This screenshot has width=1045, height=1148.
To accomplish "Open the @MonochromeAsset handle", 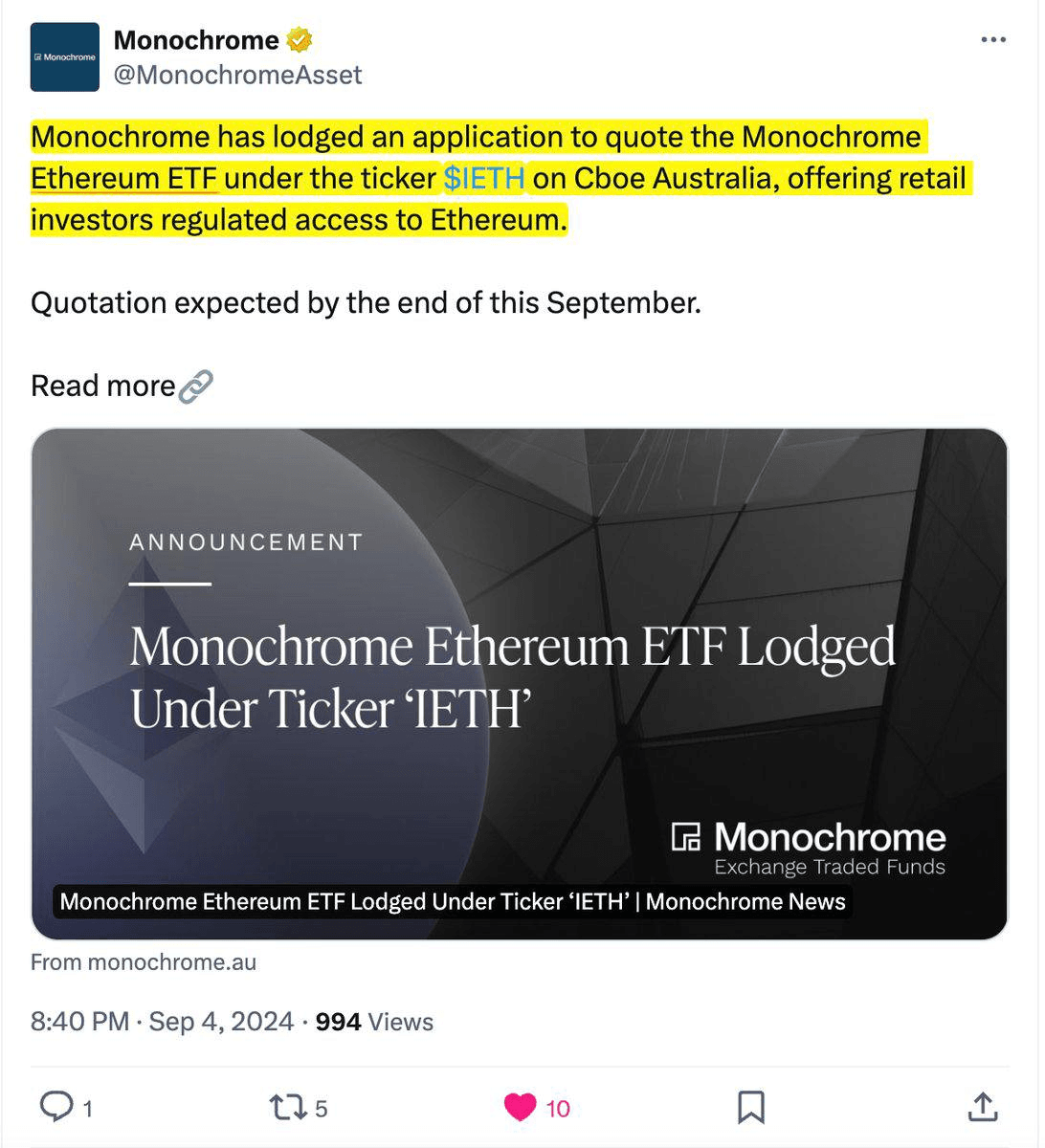I will [x=238, y=75].
